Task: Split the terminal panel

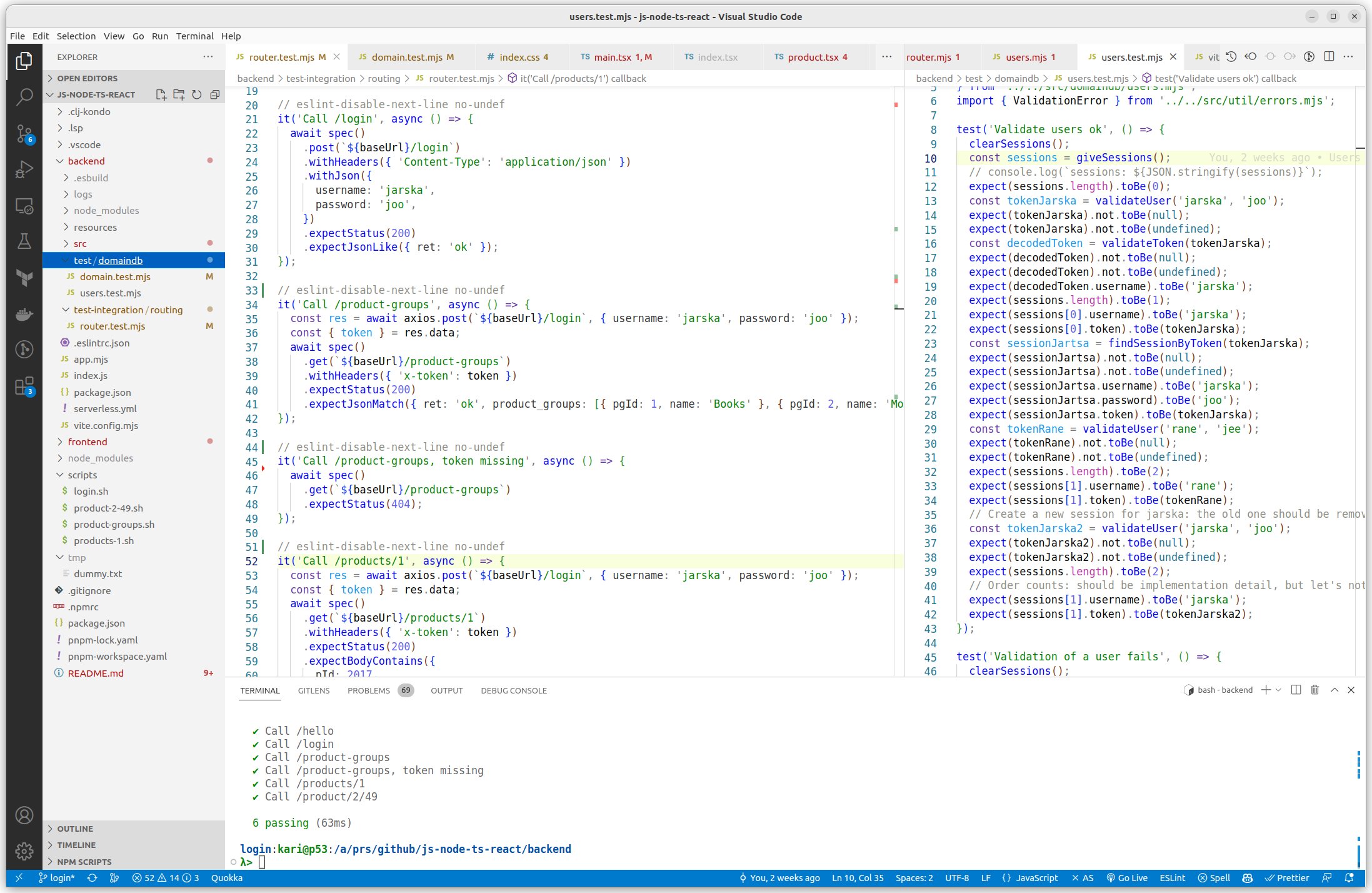Action: tap(1296, 690)
